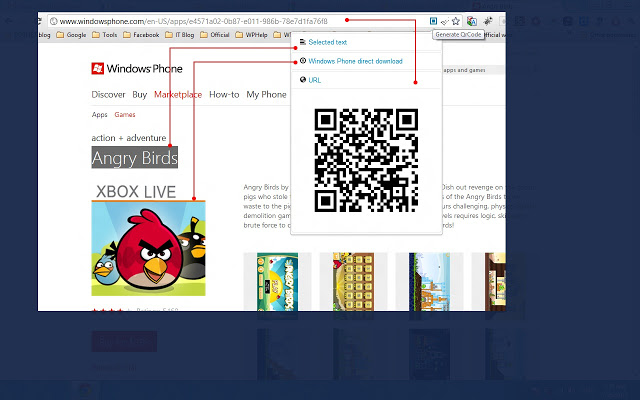Open the Official bookmarks folder
Viewport: 640px width, 400px height.
coord(215,35)
